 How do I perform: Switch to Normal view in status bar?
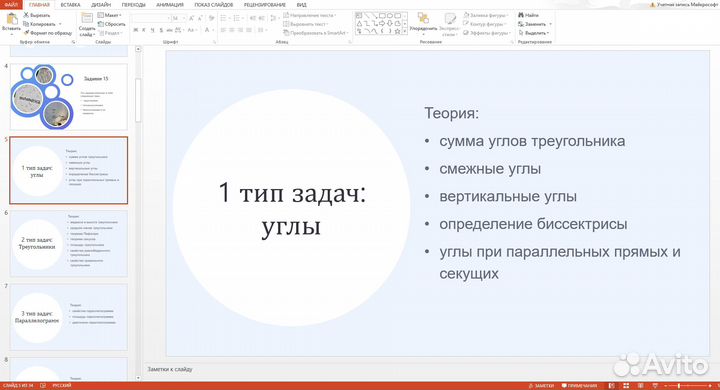coord(612,386)
